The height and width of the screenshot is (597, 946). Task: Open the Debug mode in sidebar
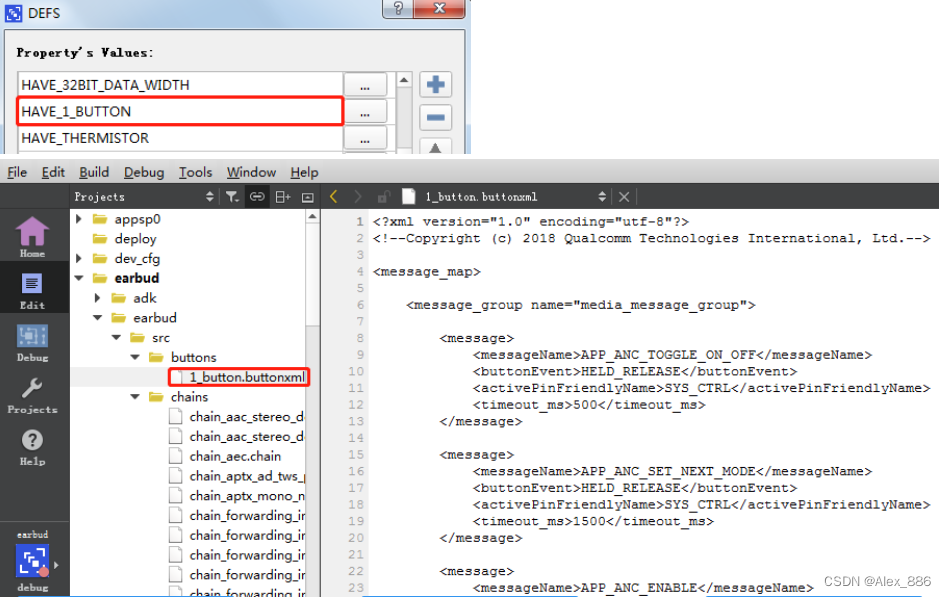point(32,342)
